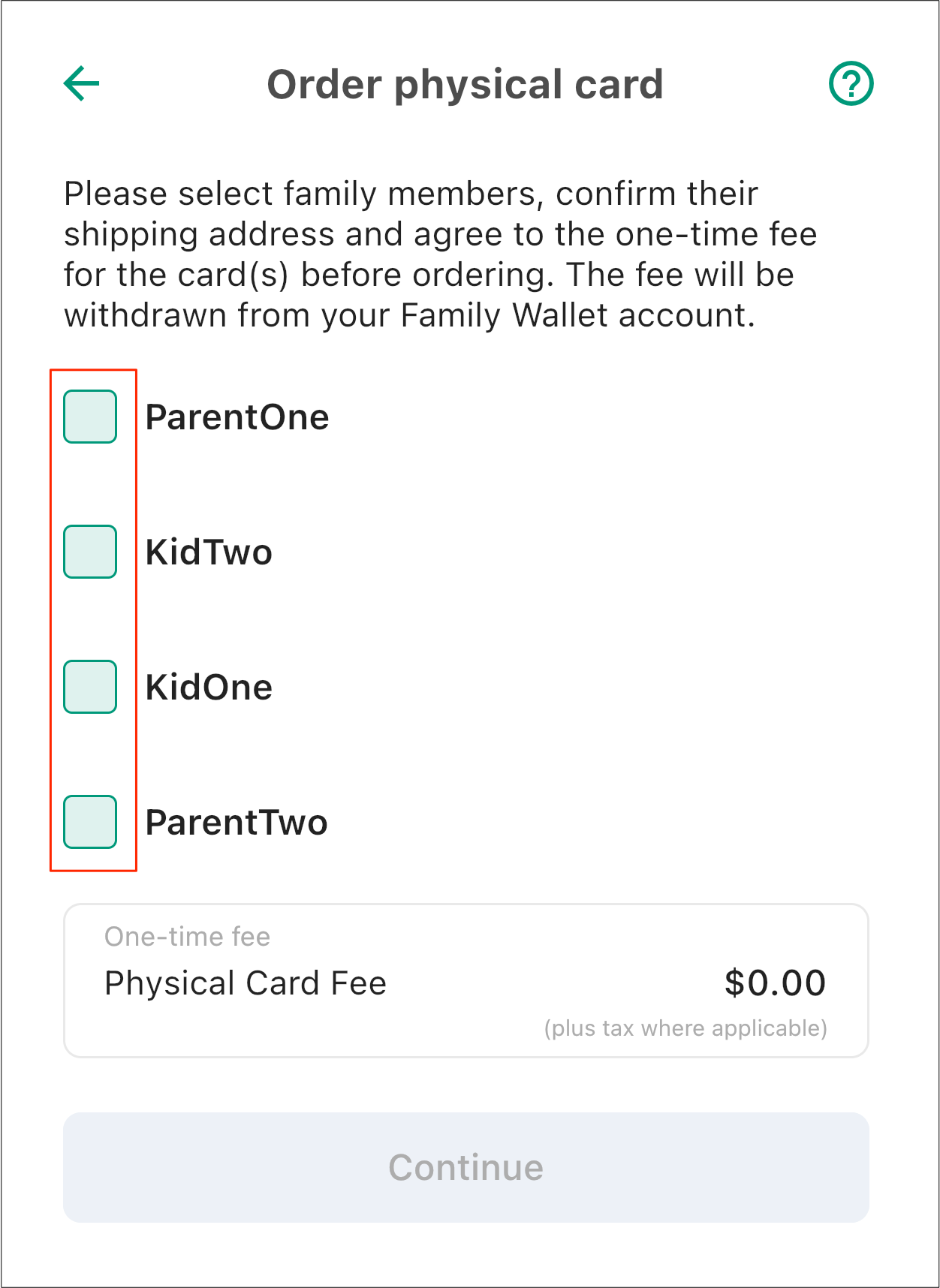
Task: Check the ParentOne checkbox
Action: pyautogui.click(x=90, y=417)
